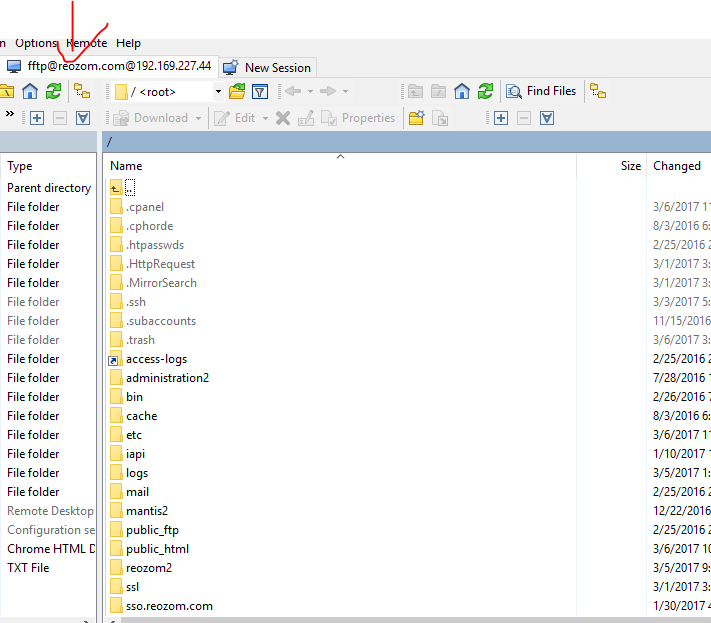Toggle directory tree icon right of Find Files

[x=598, y=92]
